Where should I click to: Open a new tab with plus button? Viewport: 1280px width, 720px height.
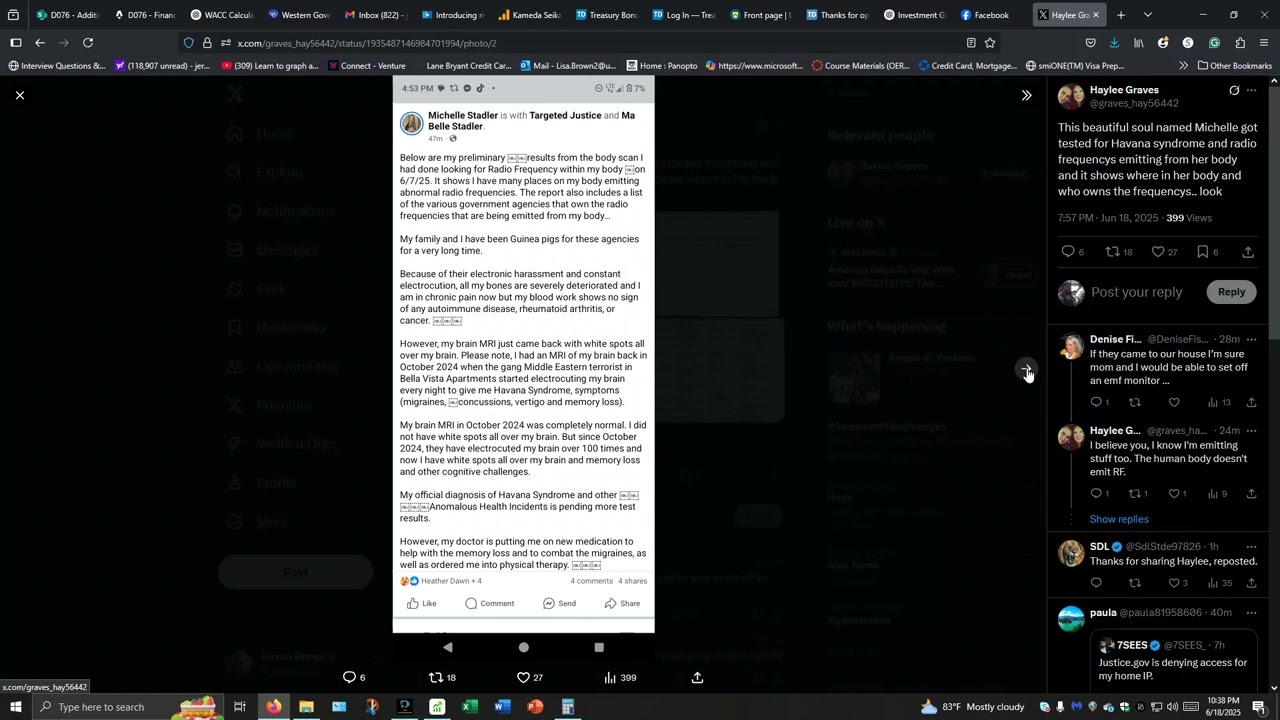point(1121,15)
